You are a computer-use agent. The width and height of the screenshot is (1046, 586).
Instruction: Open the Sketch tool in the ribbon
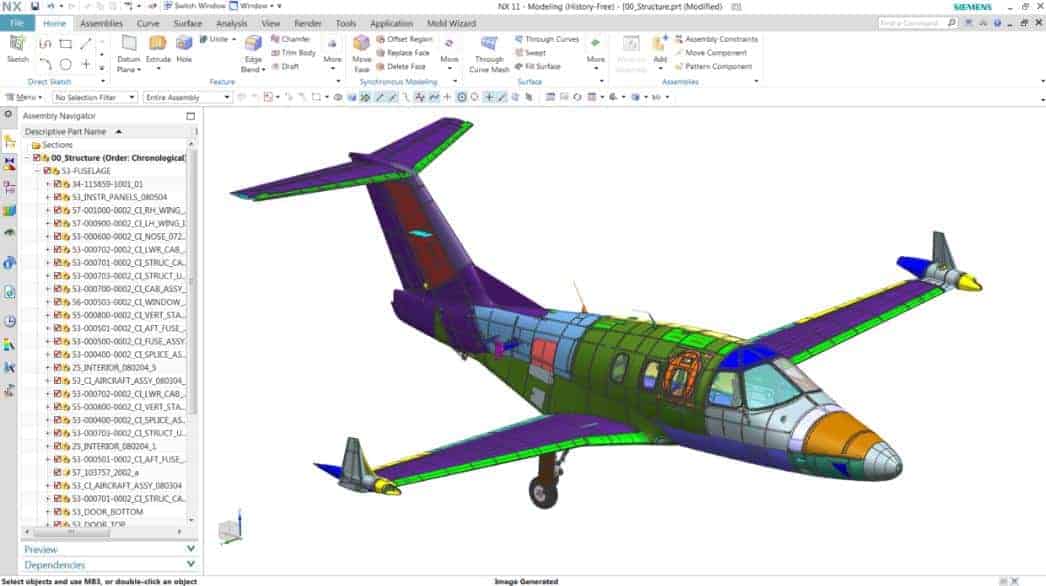click(17, 47)
